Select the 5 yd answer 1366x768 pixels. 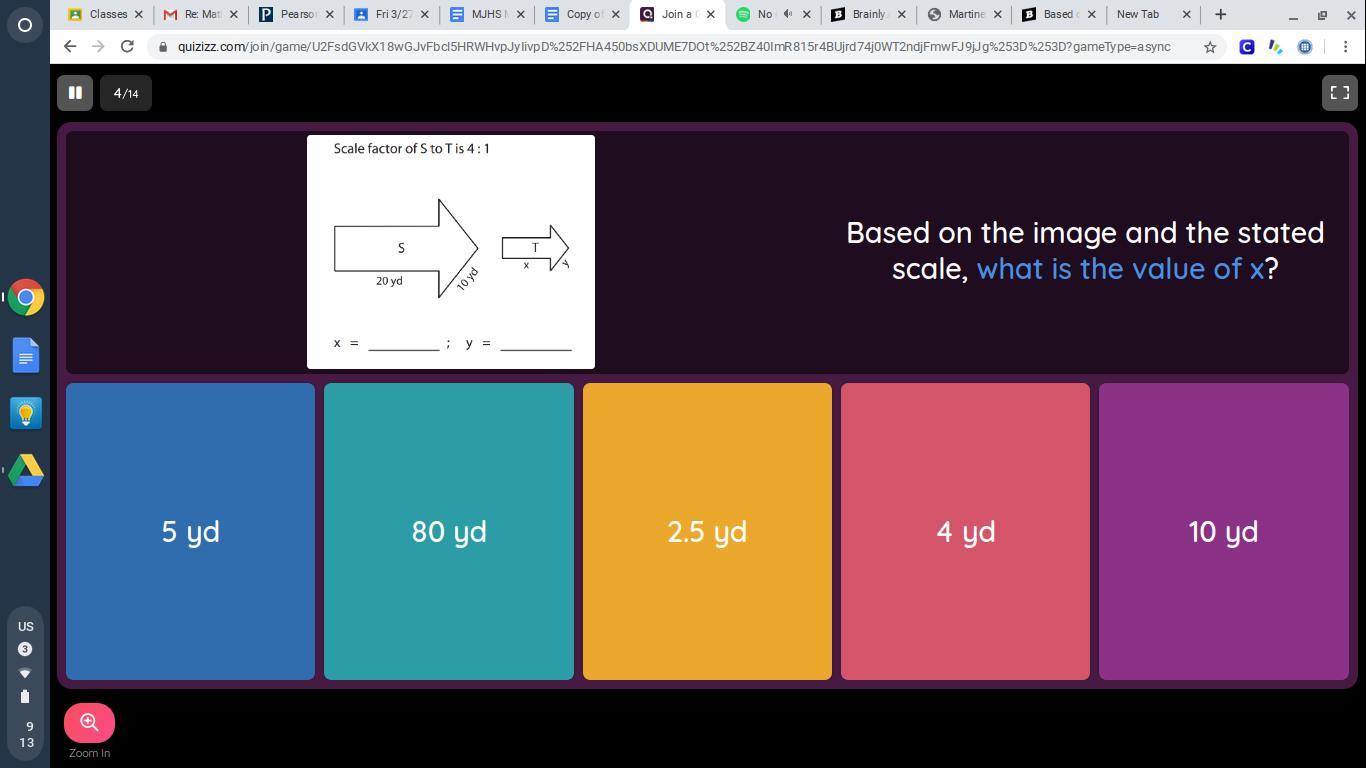(190, 531)
